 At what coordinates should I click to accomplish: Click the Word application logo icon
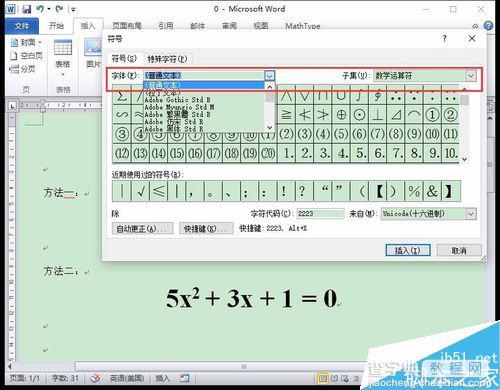pyautogui.click(x=11, y=9)
